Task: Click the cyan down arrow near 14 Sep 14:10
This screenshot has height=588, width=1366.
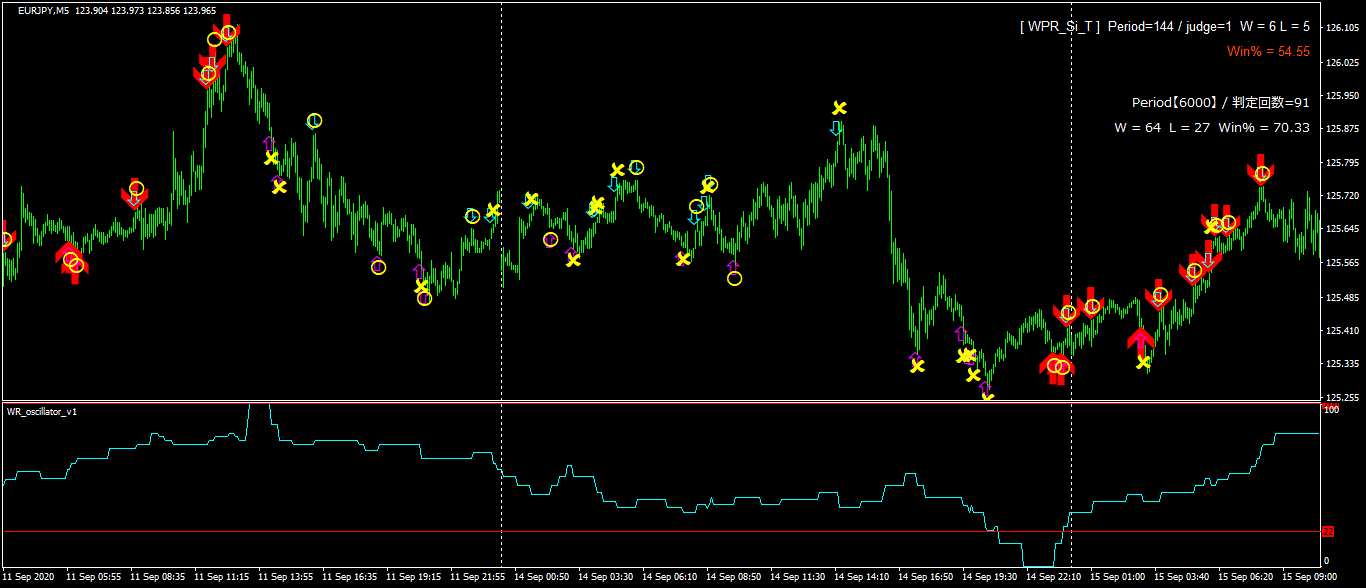Action: pyautogui.click(x=838, y=128)
